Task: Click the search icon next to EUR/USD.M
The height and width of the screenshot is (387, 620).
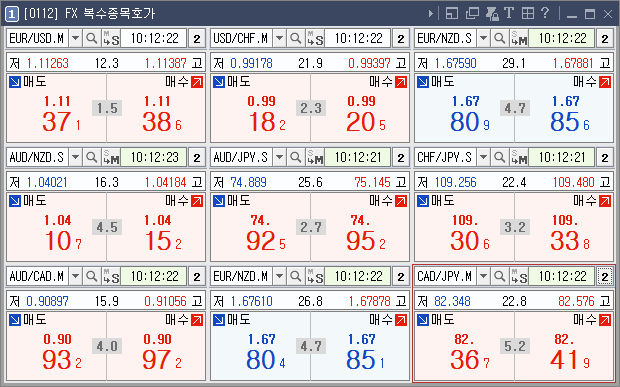Action: click(92, 38)
